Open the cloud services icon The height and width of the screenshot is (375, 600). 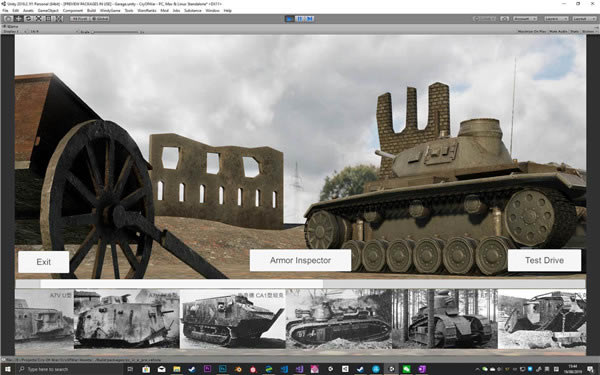(505, 18)
